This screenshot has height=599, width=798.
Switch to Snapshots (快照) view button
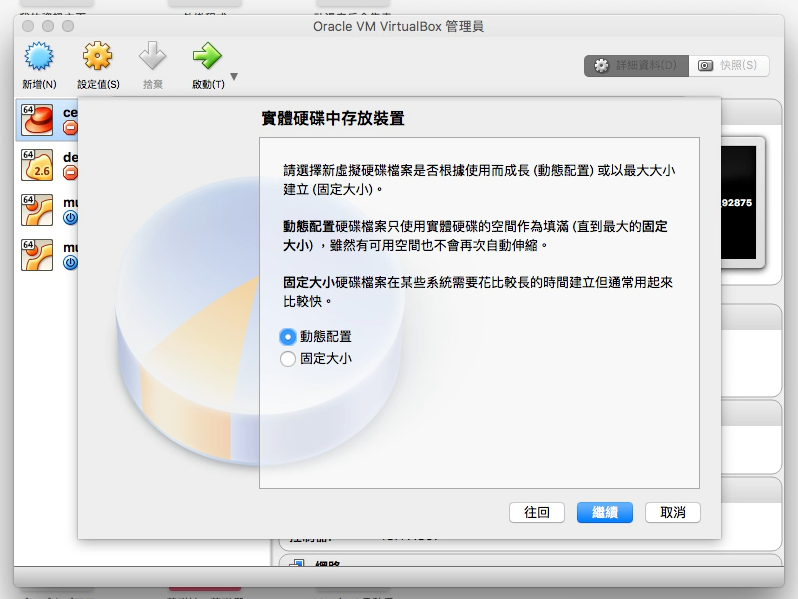click(729, 66)
